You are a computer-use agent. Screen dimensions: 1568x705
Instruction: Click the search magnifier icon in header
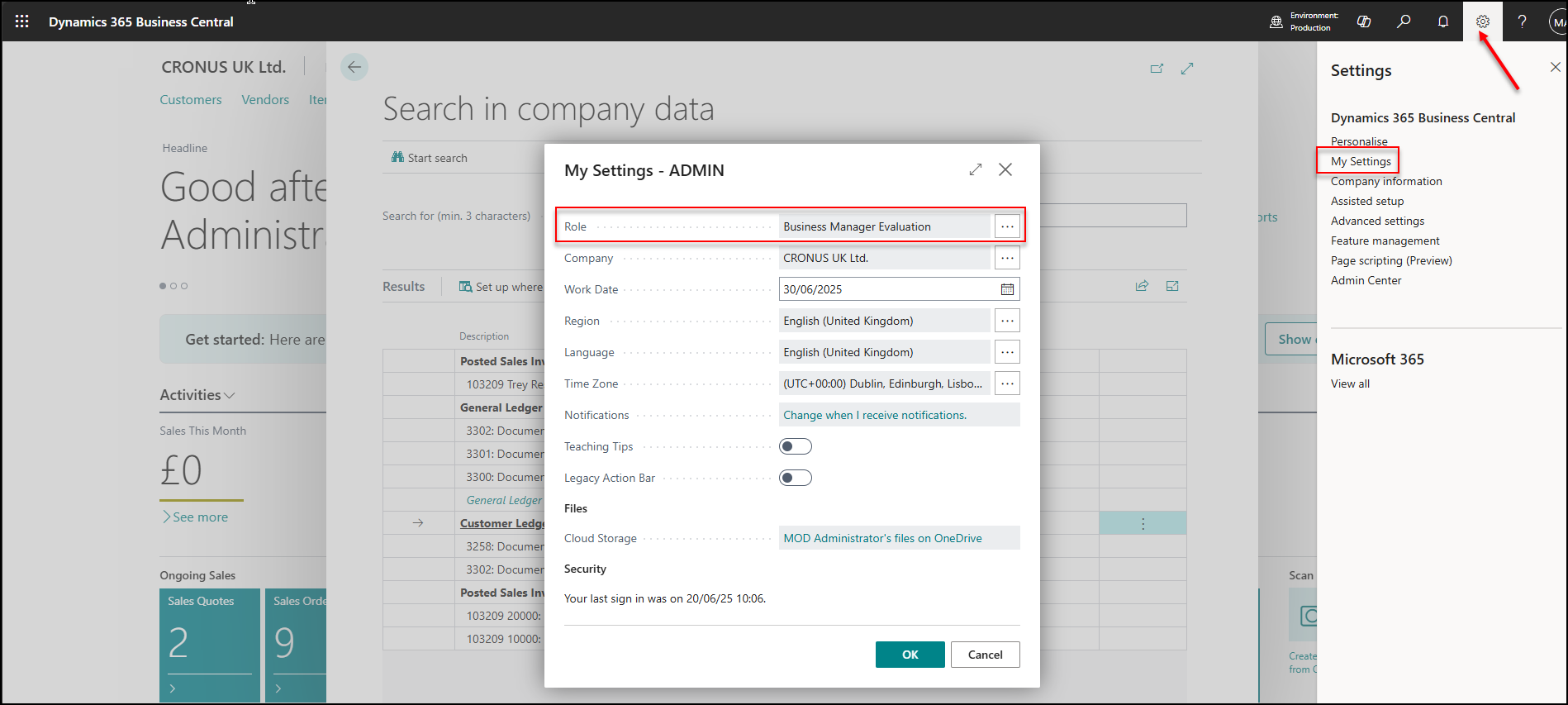tap(1404, 21)
